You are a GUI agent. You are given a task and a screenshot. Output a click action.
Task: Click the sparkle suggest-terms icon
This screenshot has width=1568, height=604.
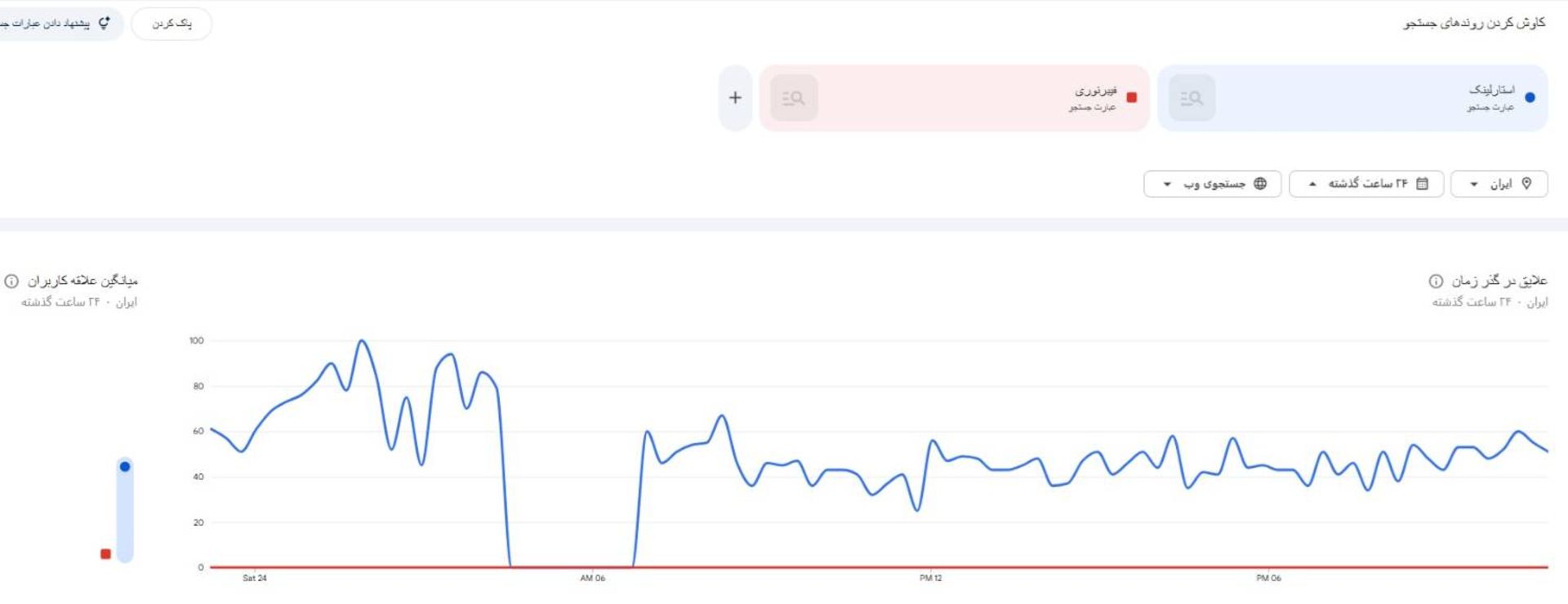104,23
